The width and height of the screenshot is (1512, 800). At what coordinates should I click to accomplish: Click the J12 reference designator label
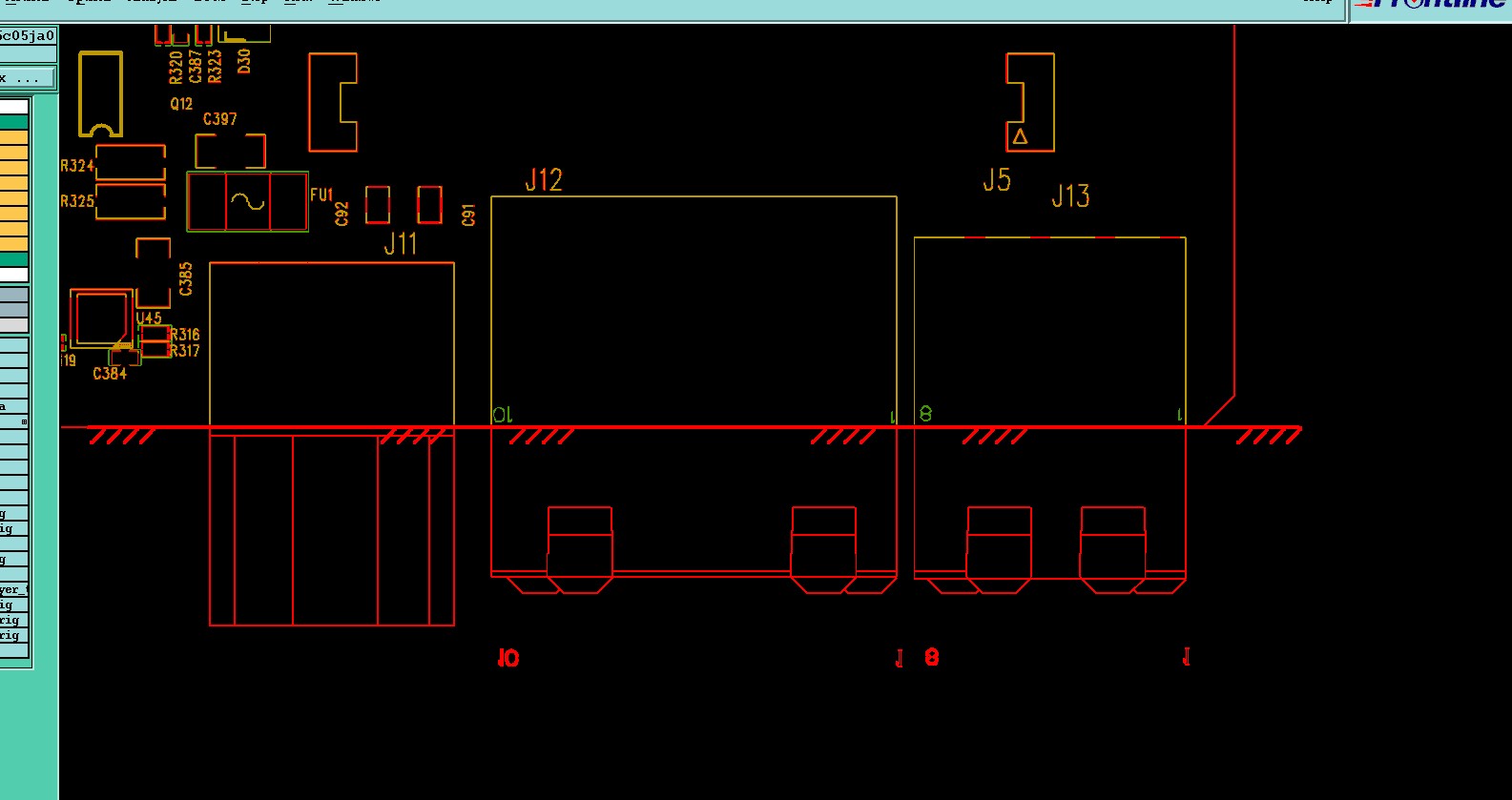544,179
